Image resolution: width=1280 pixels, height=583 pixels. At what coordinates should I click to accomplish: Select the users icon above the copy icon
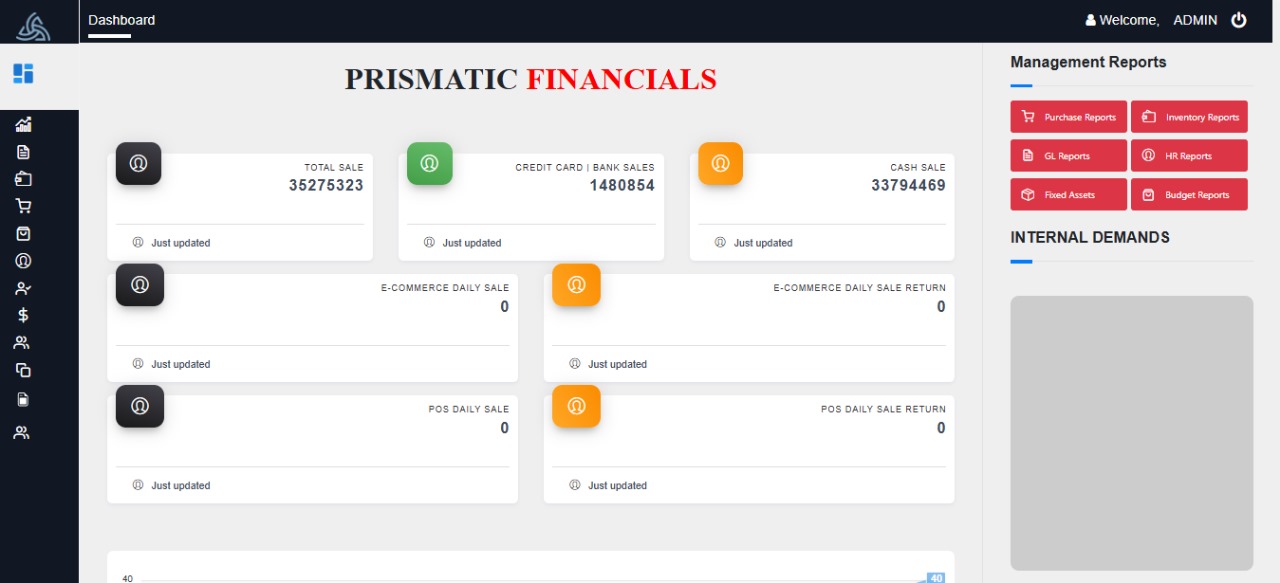(x=22, y=342)
